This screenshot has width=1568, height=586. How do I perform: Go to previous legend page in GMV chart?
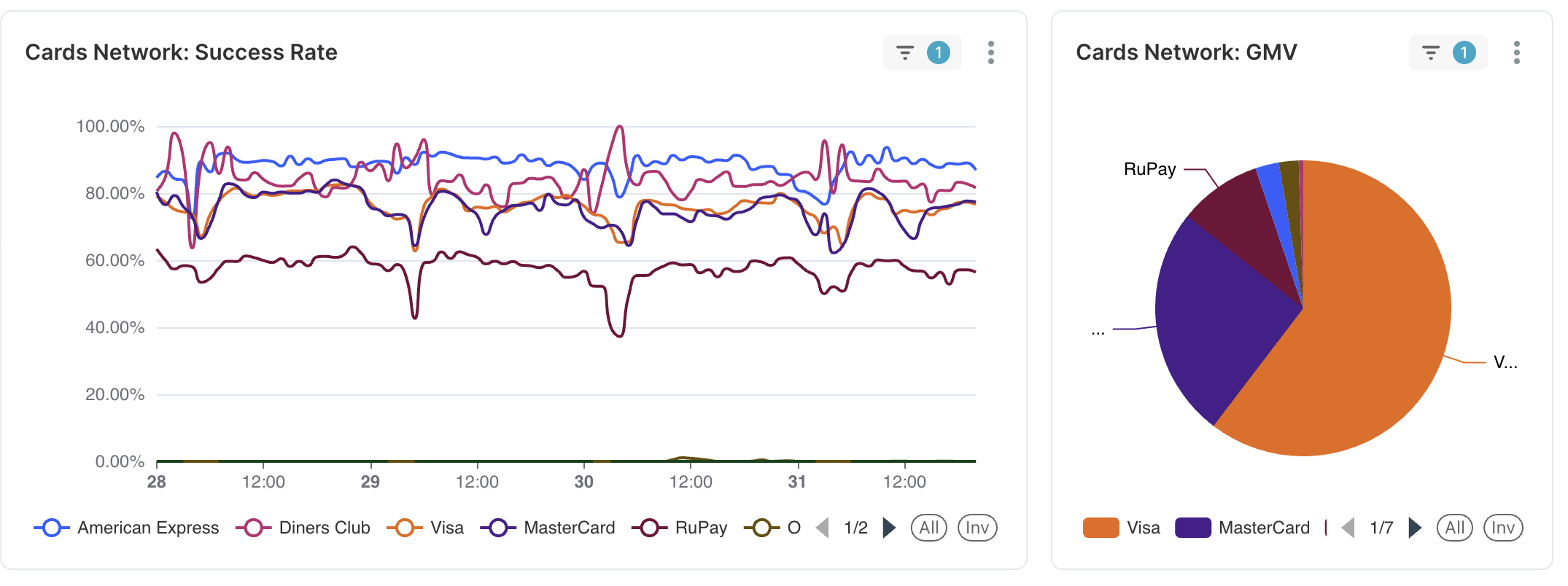coord(1348,528)
